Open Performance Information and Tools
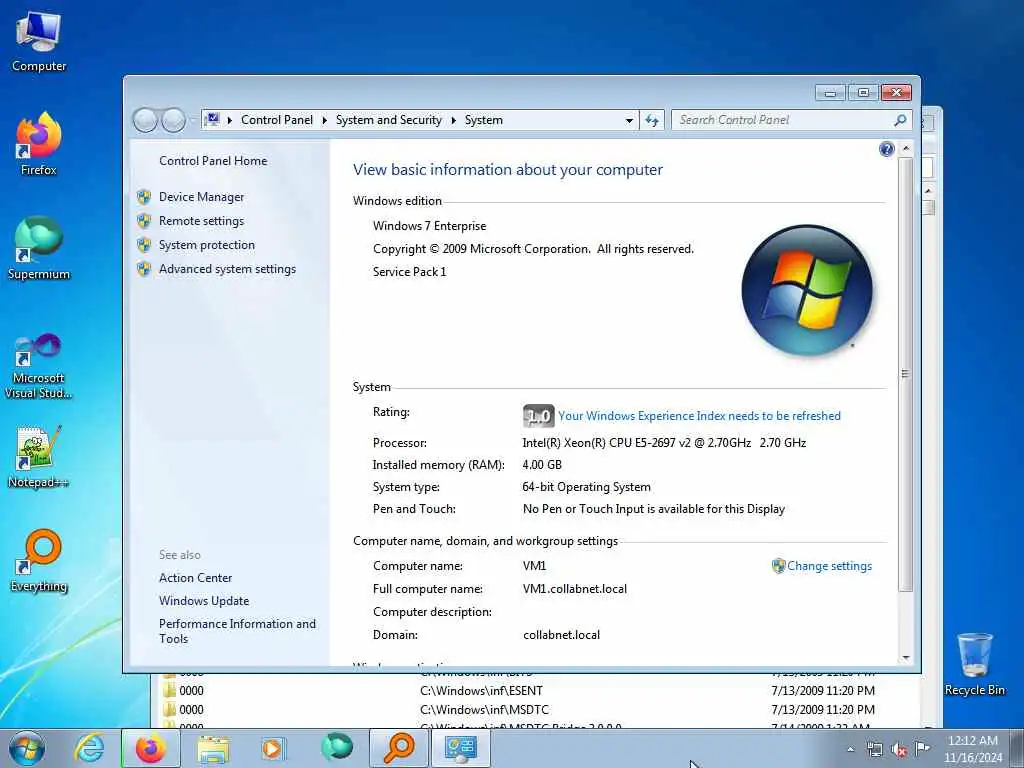The image size is (1024, 768). pyautogui.click(x=237, y=631)
